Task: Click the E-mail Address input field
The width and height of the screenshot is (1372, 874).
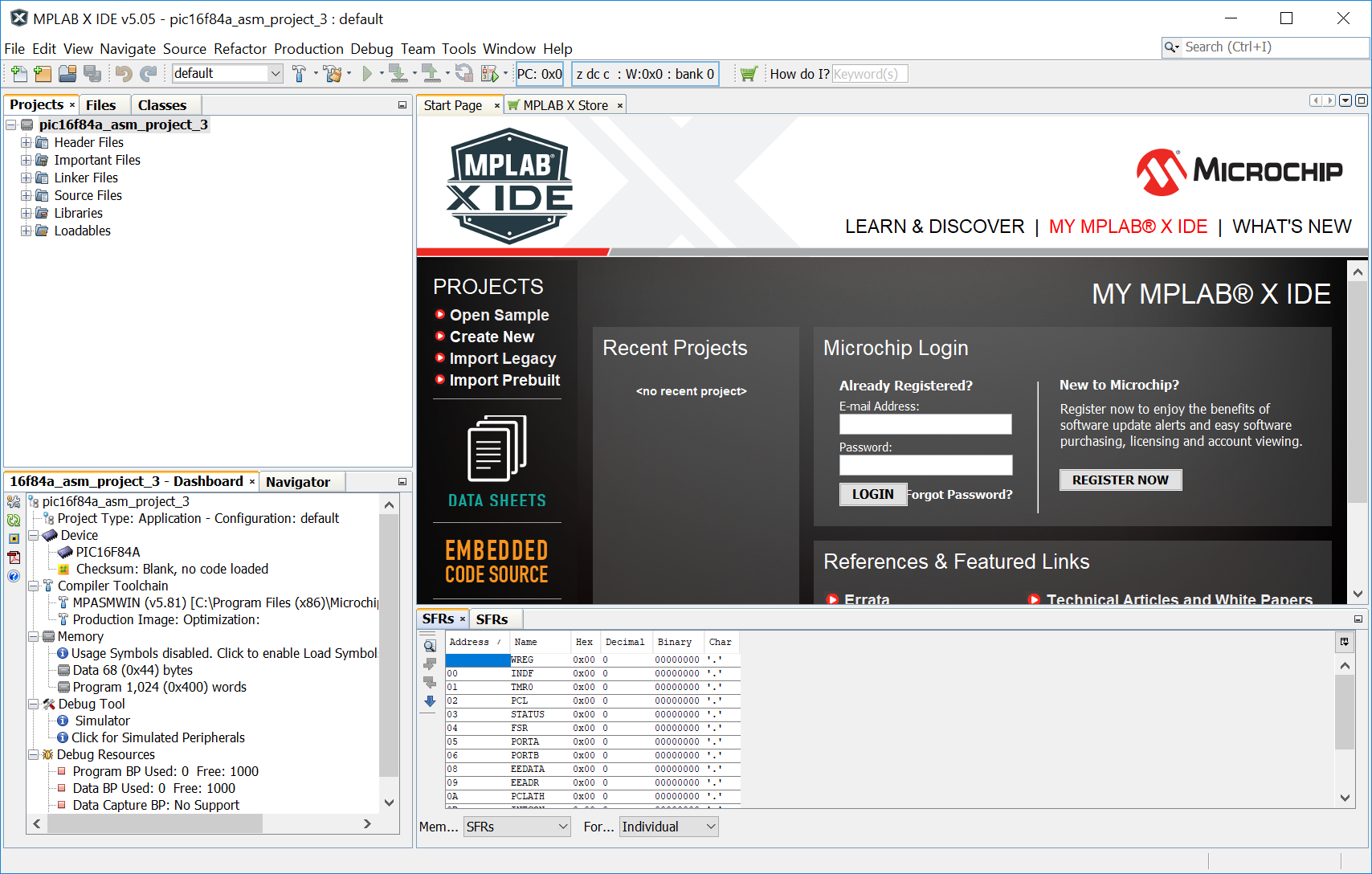Action: click(925, 424)
